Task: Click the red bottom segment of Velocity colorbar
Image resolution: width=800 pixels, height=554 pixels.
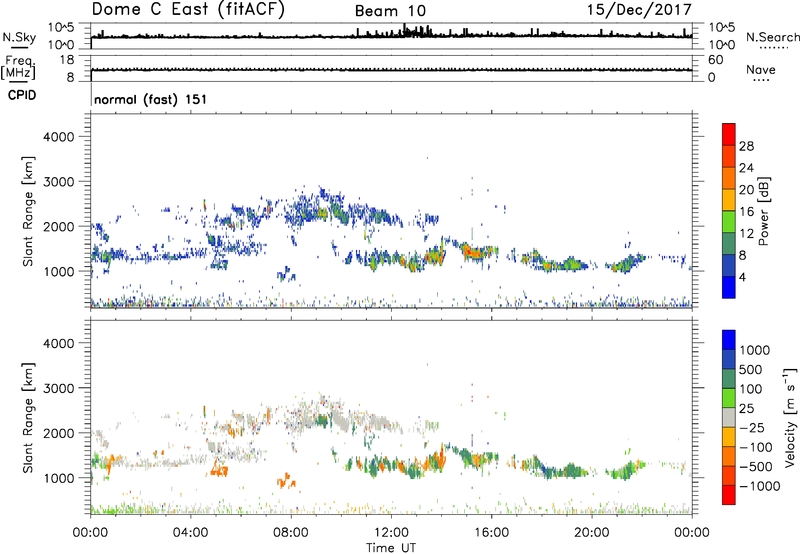Action: (x=729, y=495)
